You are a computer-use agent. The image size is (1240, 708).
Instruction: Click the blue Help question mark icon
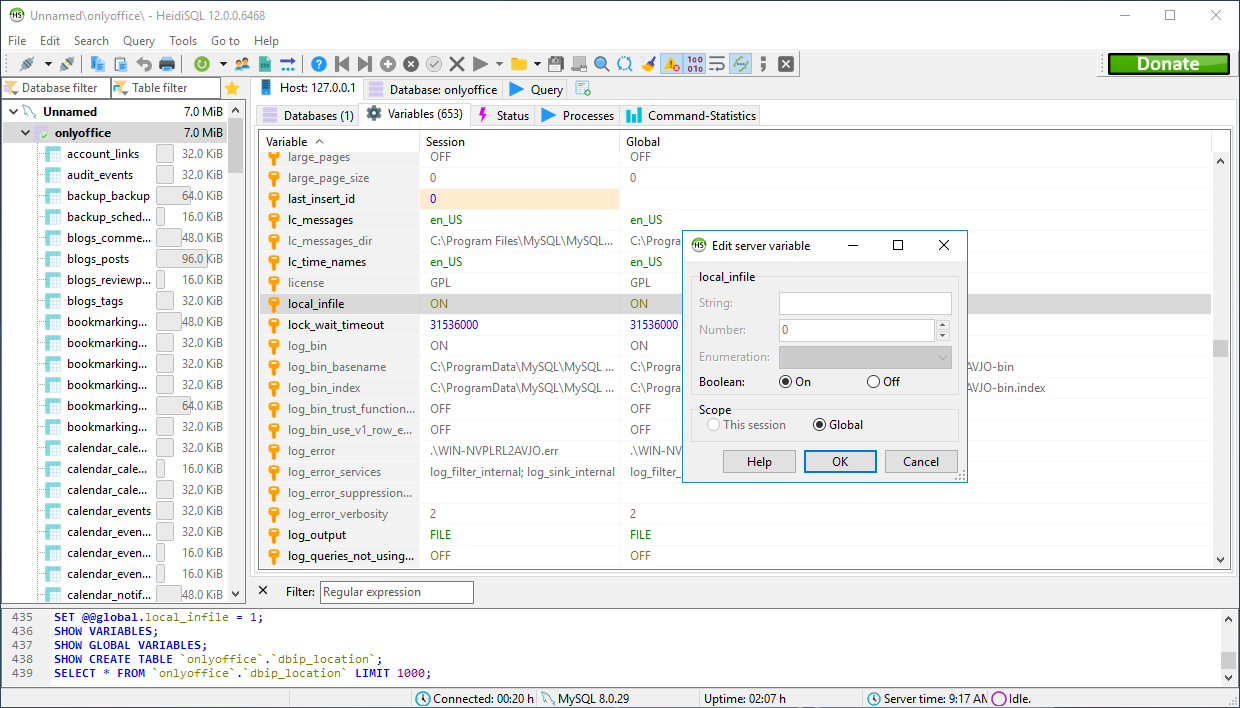(x=319, y=64)
